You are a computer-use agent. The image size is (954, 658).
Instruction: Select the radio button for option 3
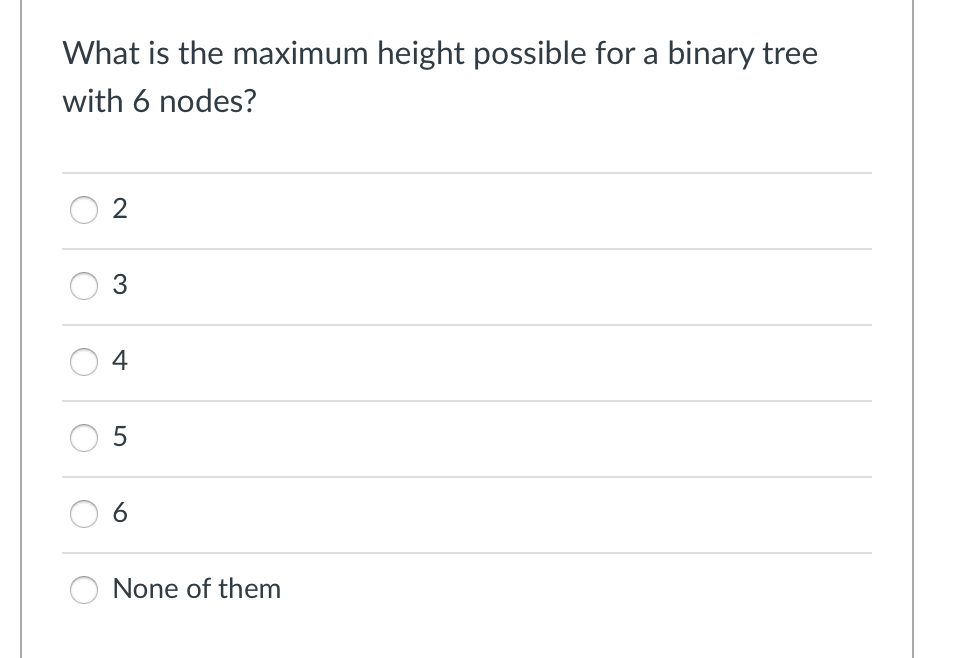pyautogui.click(x=84, y=286)
